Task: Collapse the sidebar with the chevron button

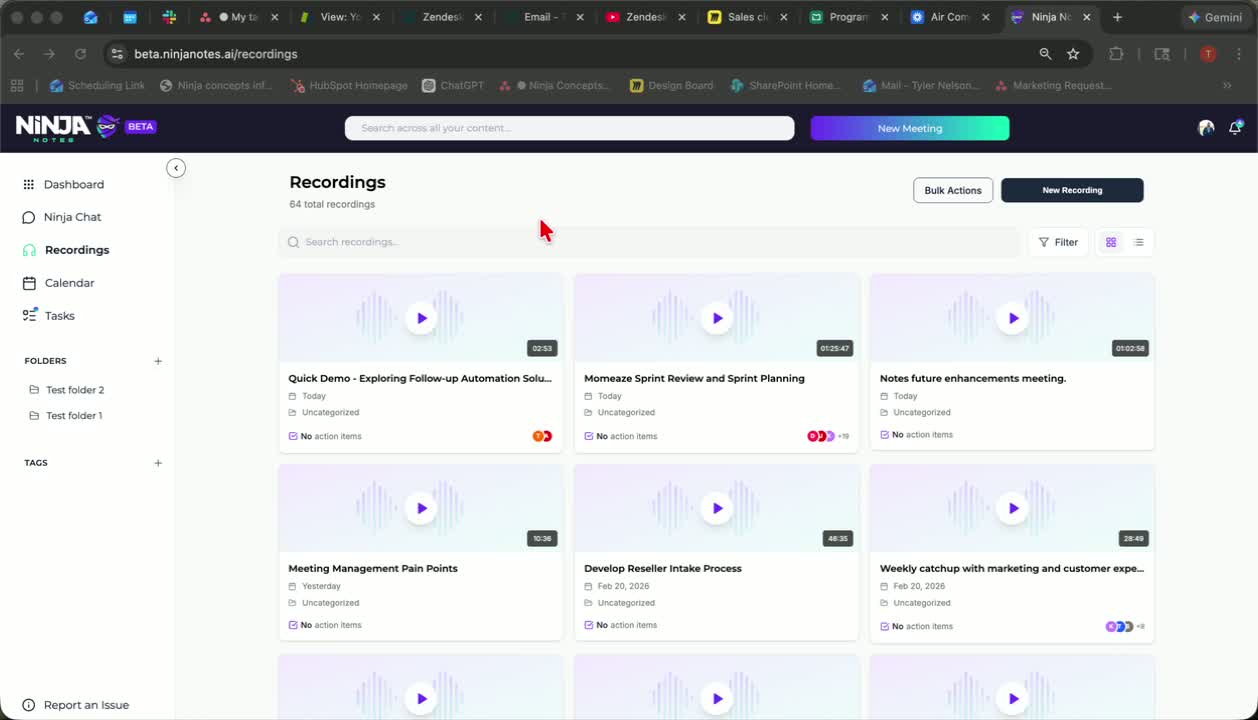Action: pos(176,168)
